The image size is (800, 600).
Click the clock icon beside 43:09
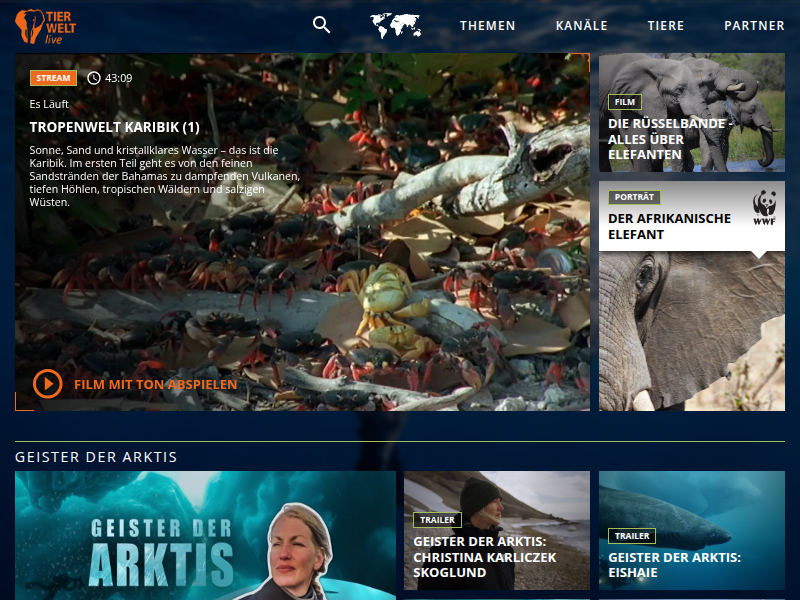94,78
